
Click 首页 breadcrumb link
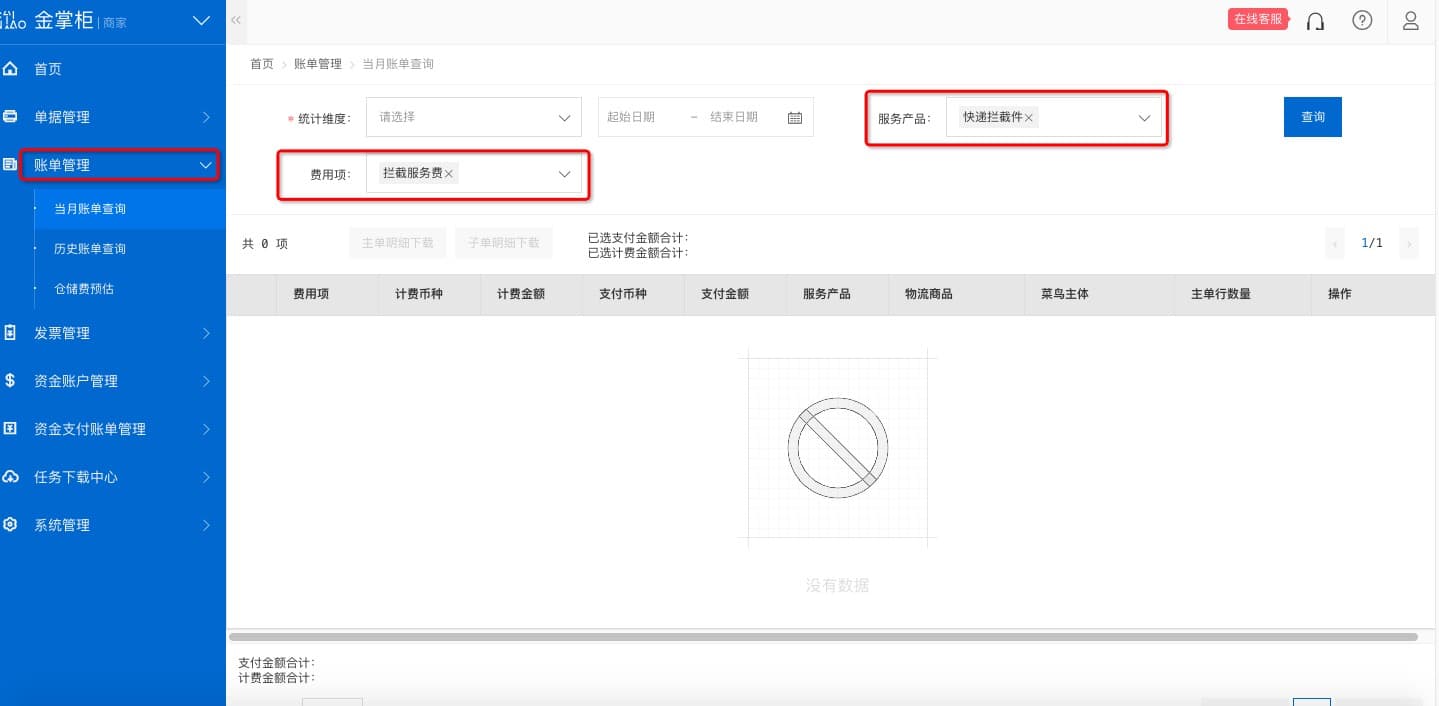261,64
